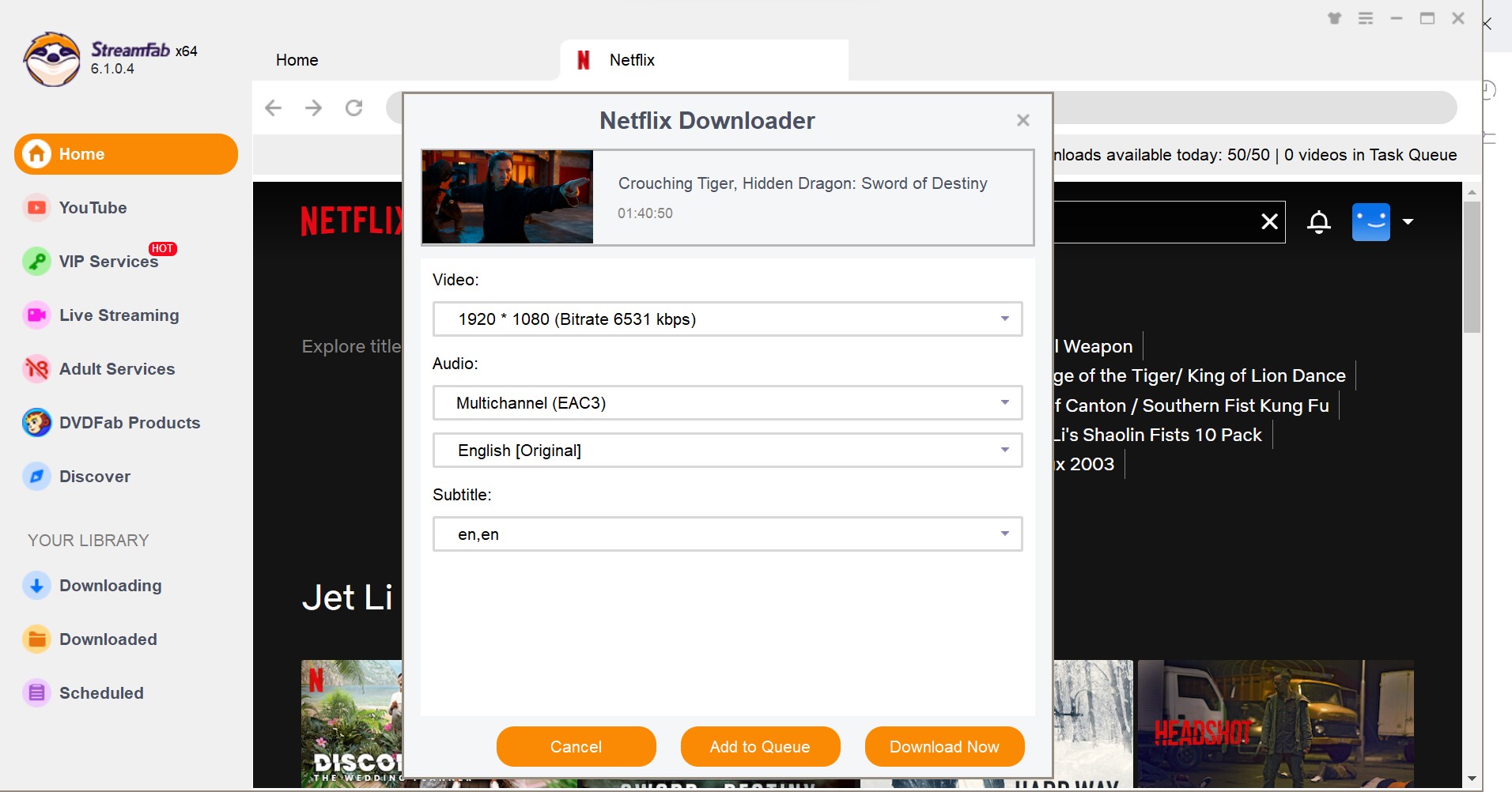This screenshot has height=792, width=1512.
Task: Open Live Streaming section
Action: pyautogui.click(x=119, y=315)
